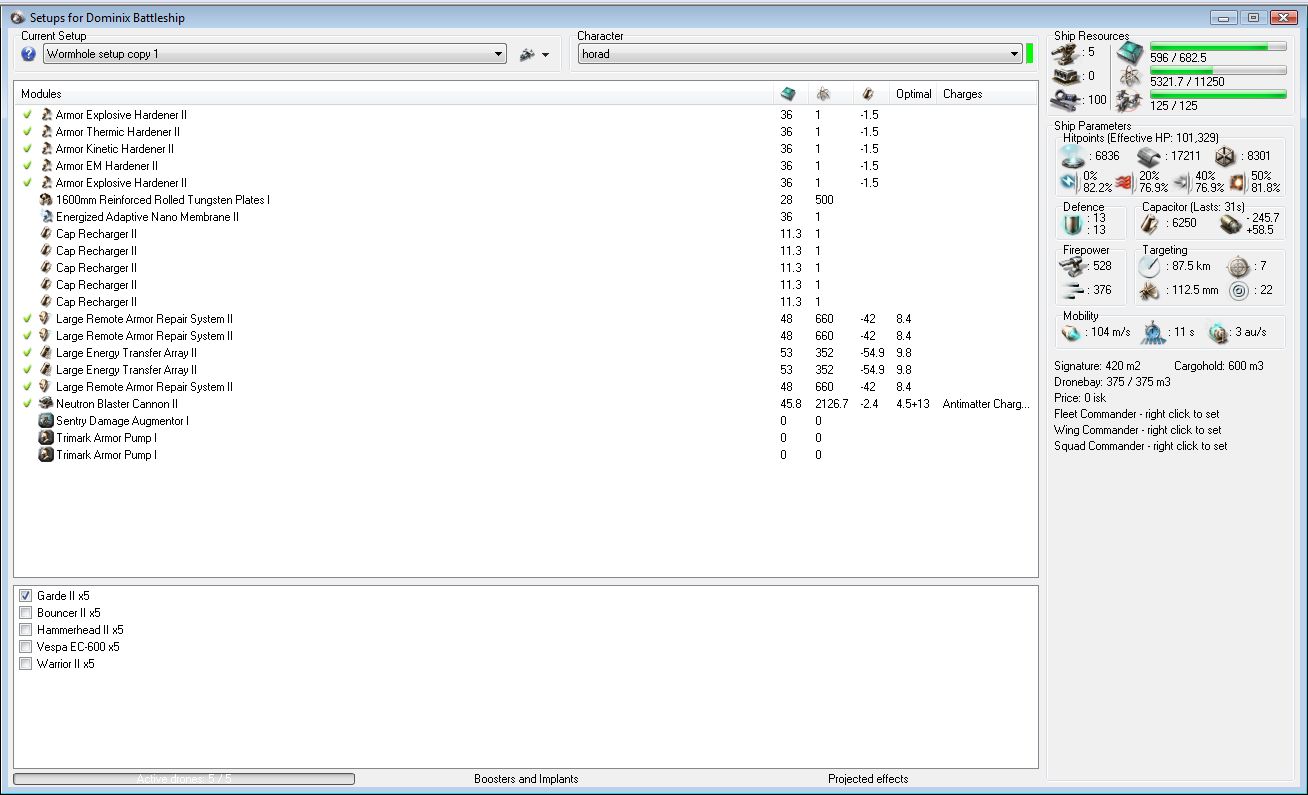The image size is (1308, 795).
Task: Toggle the checkmark on Neutron Blaster Cannon II
Action: 28,404
